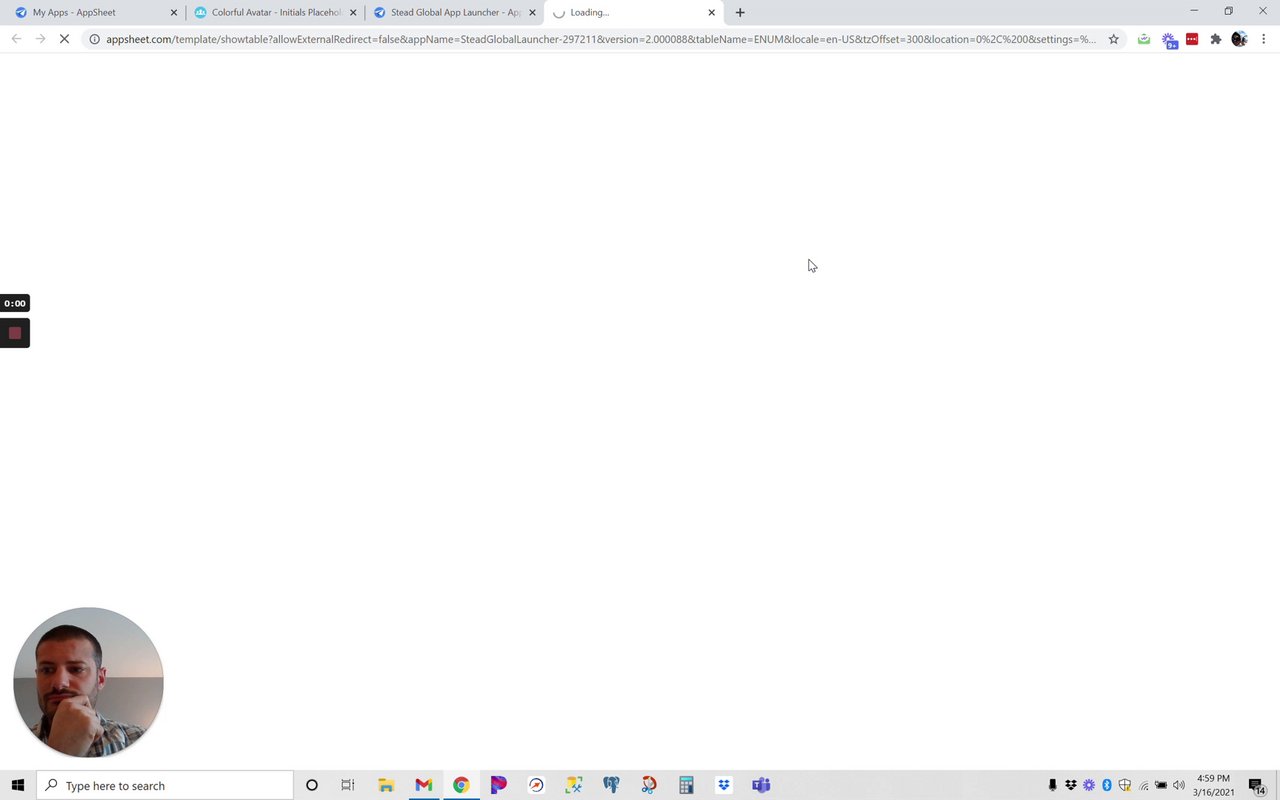Close the Loading... tab
Image resolution: width=1280 pixels, height=800 pixels.
coord(712,13)
